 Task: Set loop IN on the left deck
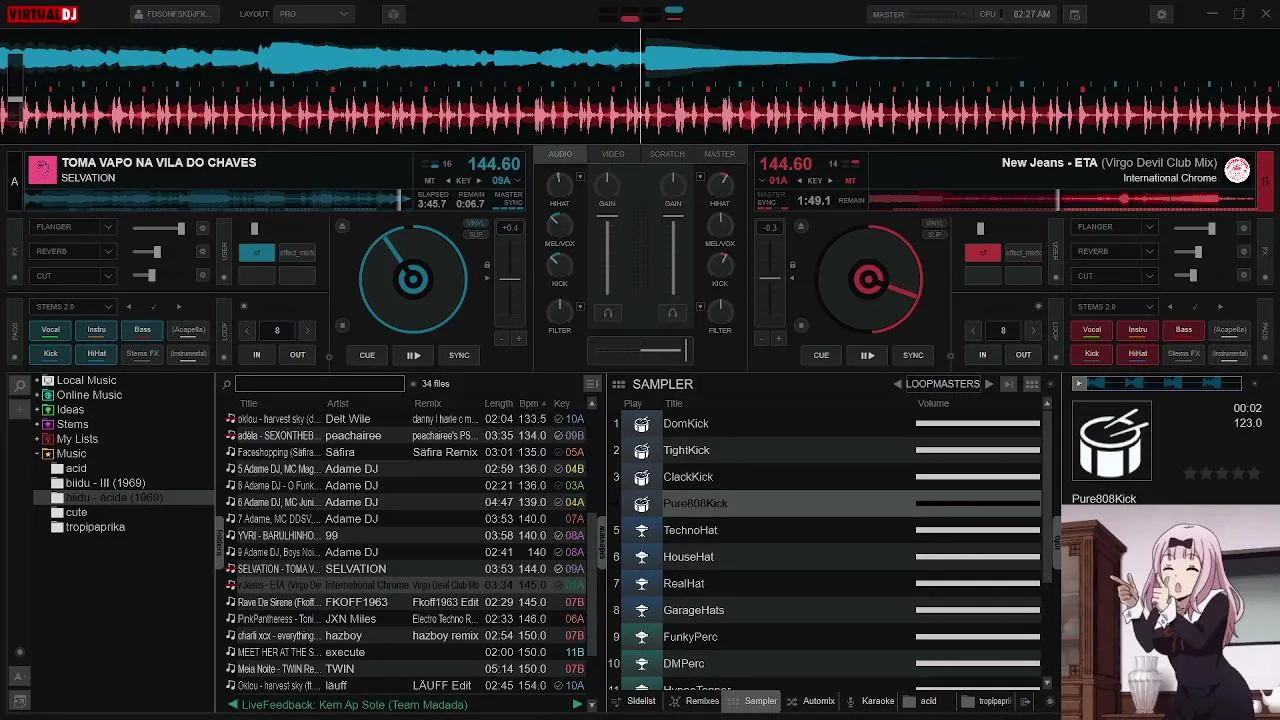(256, 355)
